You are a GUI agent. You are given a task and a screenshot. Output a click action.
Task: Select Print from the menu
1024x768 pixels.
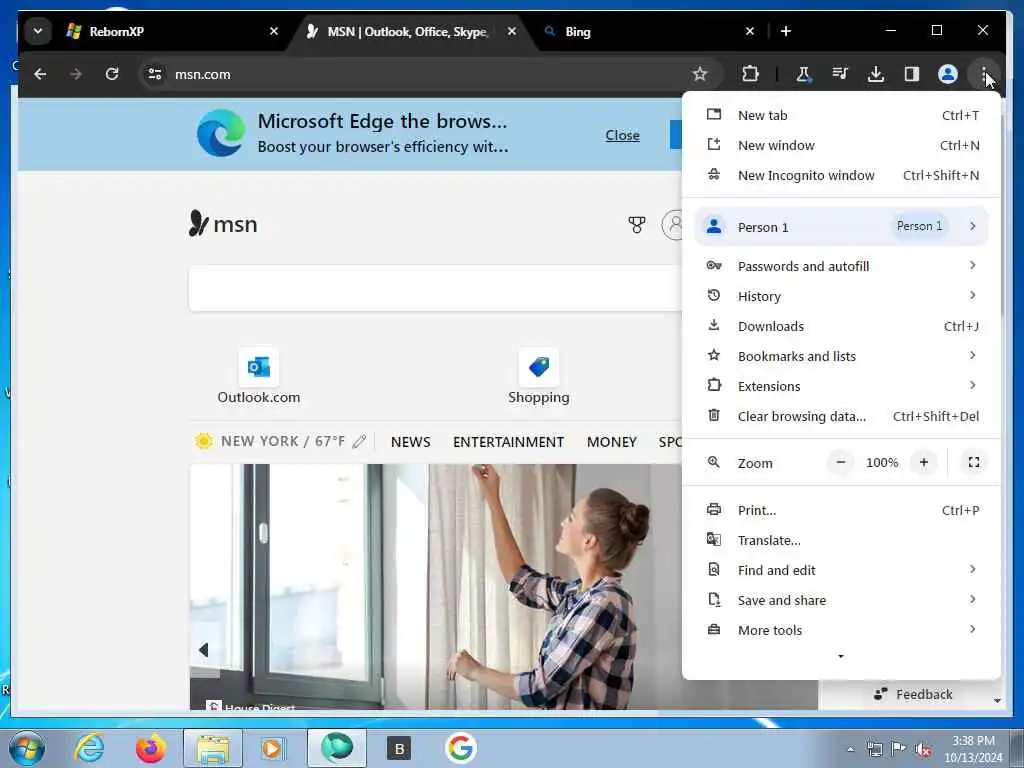(x=841, y=510)
